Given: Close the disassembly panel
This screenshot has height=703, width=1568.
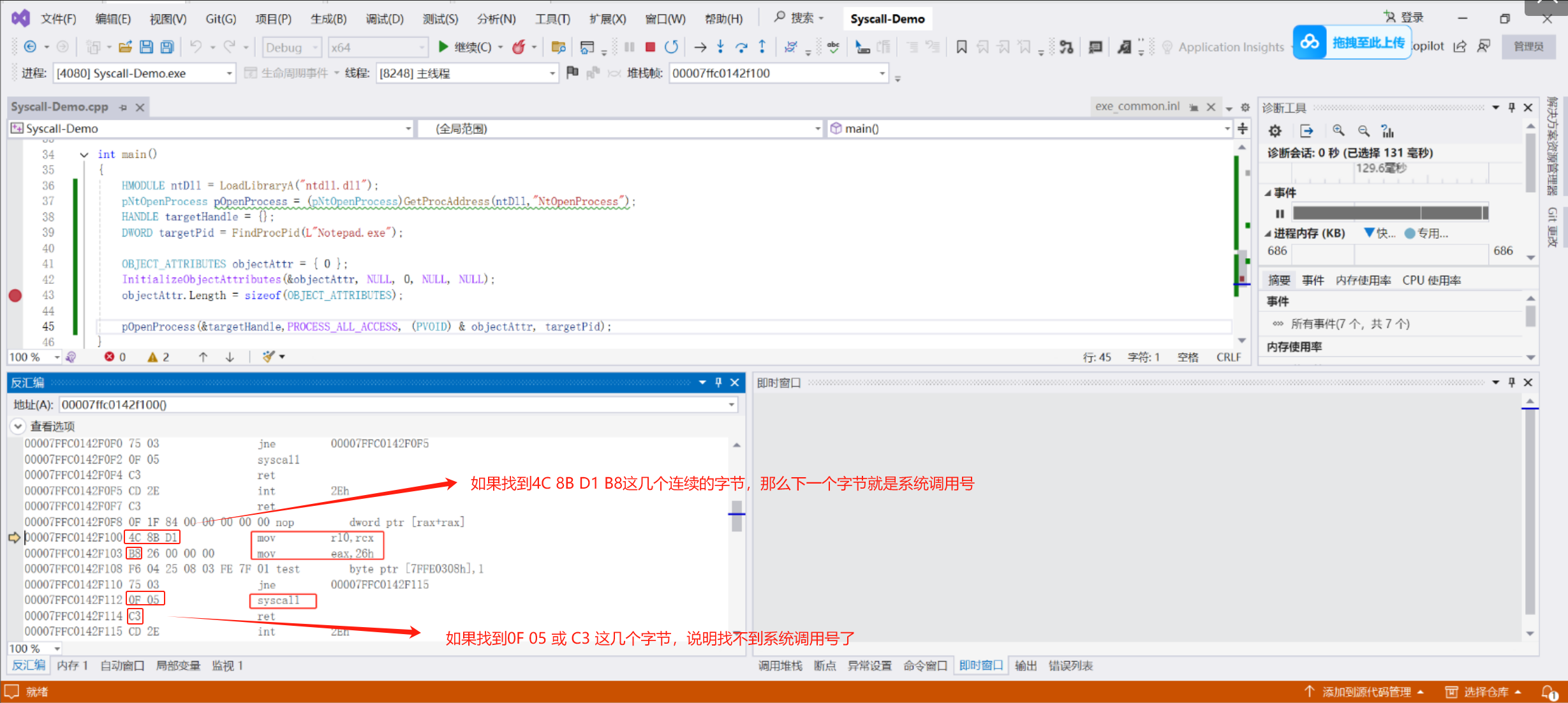Looking at the screenshot, I should [x=735, y=382].
